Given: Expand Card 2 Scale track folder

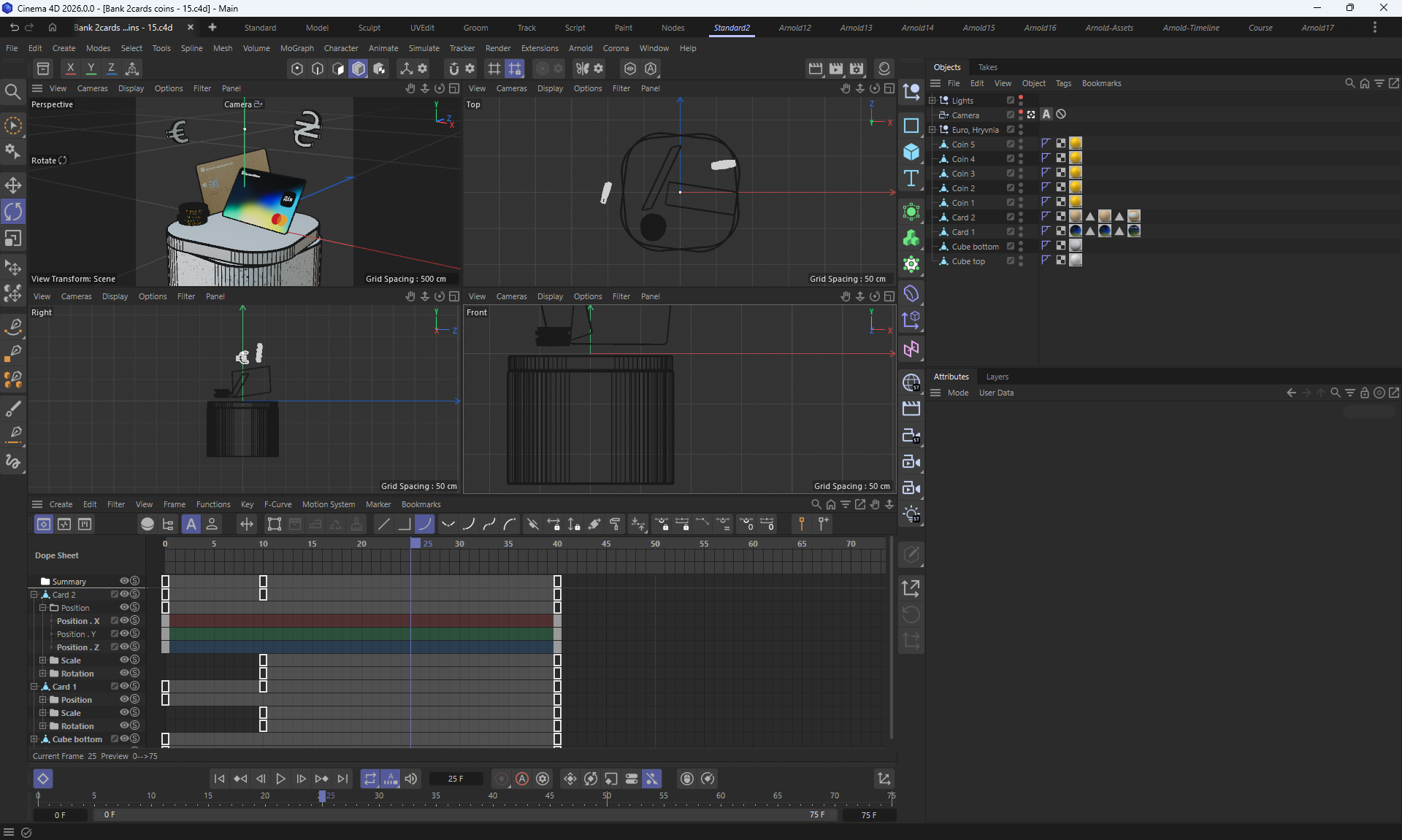Looking at the screenshot, I should [x=43, y=660].
